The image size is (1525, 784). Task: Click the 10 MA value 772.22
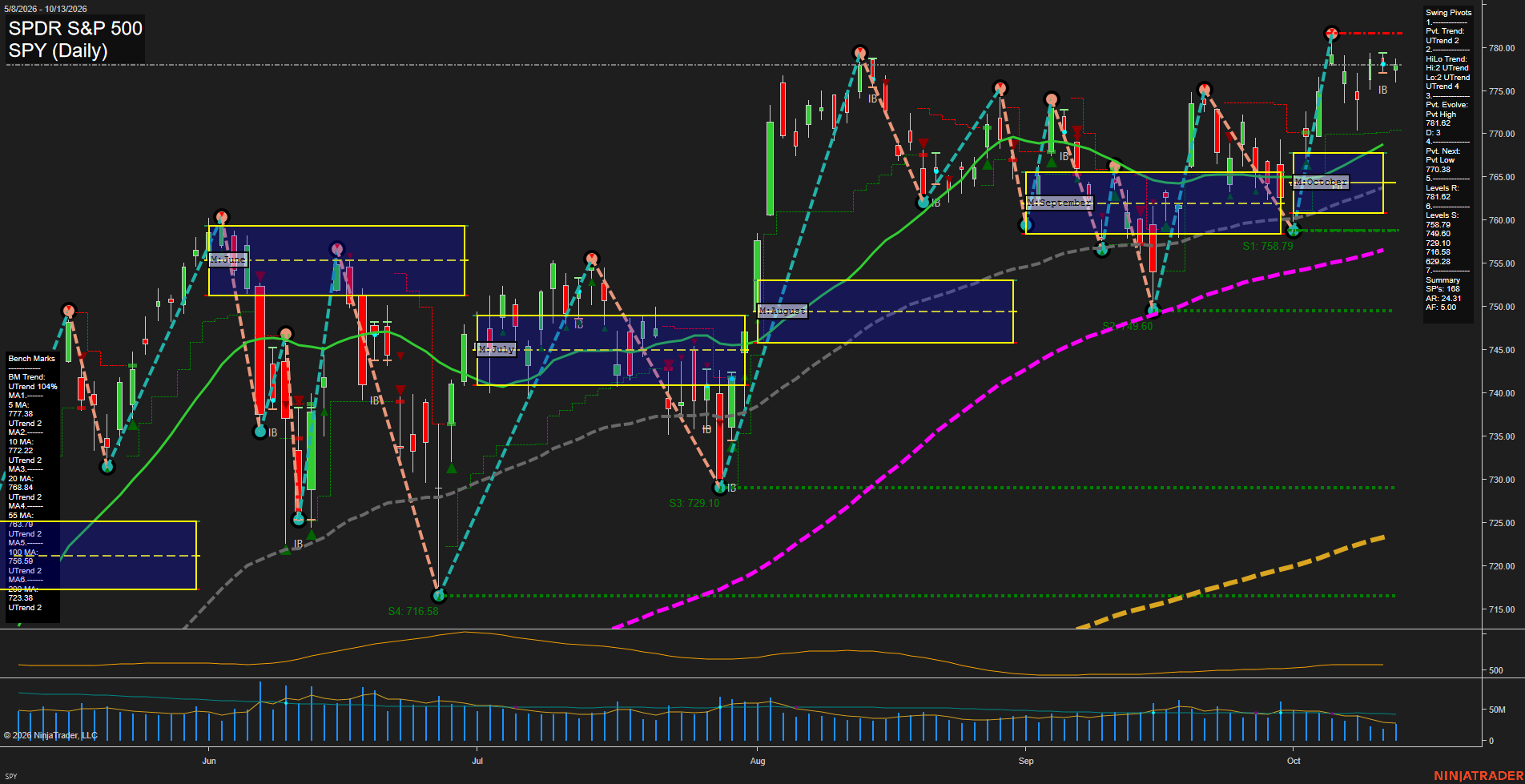21,451
